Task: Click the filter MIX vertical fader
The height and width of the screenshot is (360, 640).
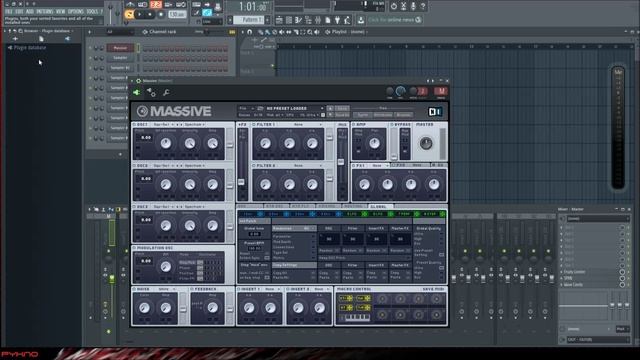Action: (x=341, y=163)
